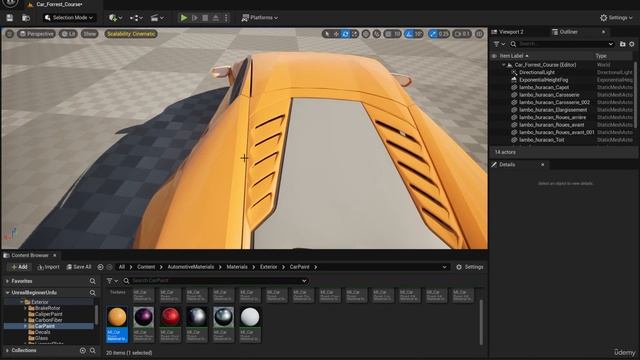Open the Blueprints dropdown in toolbar
640x360 pixels.
tap(136, 18)
